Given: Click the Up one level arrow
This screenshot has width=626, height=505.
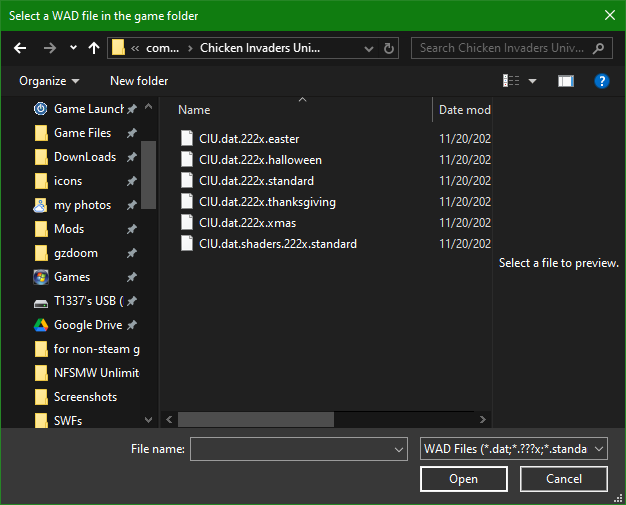Looking at the screenshot, I should [x=94, y=48].
